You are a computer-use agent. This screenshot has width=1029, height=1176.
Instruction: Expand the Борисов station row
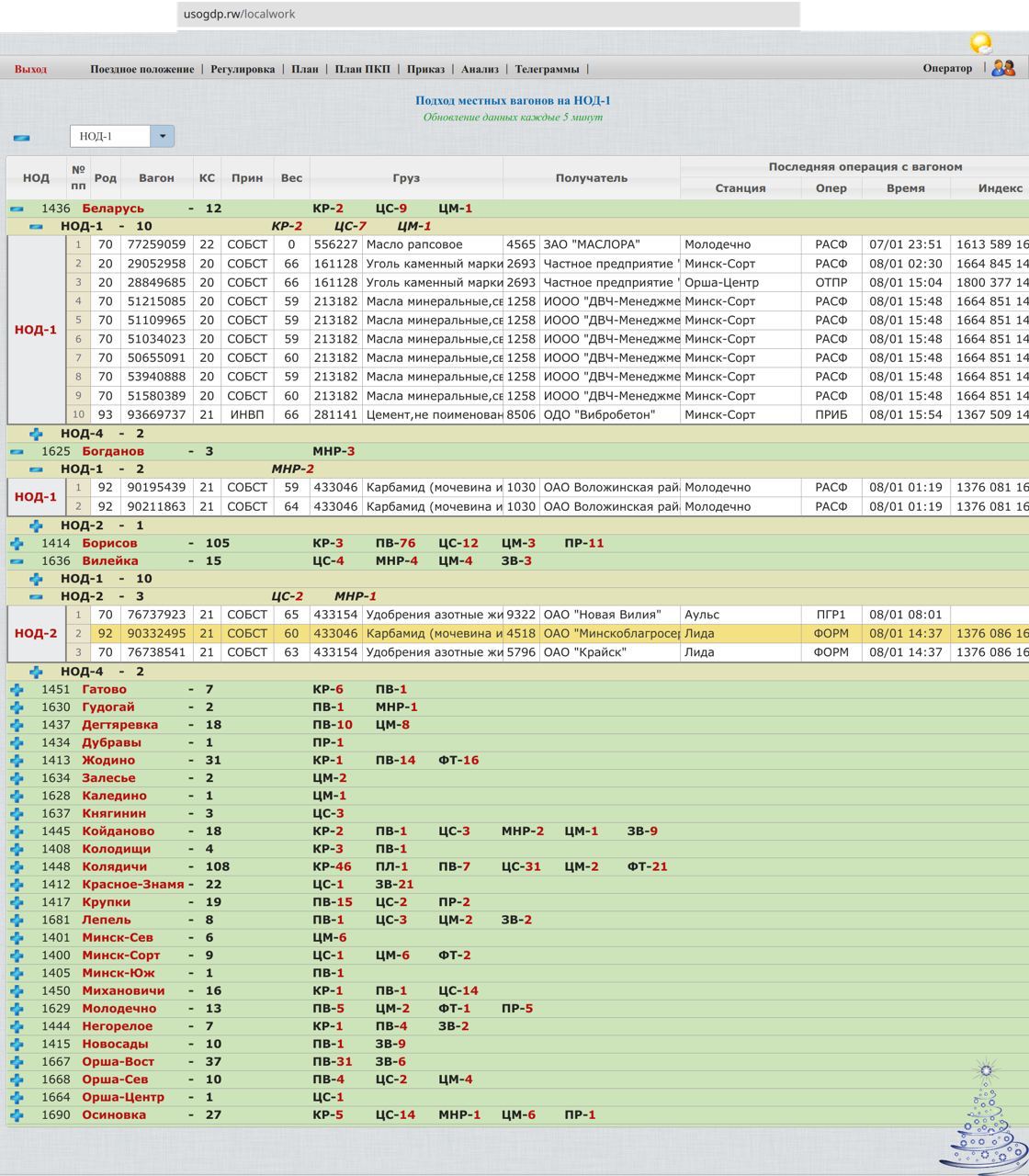[x=17, y=543]
